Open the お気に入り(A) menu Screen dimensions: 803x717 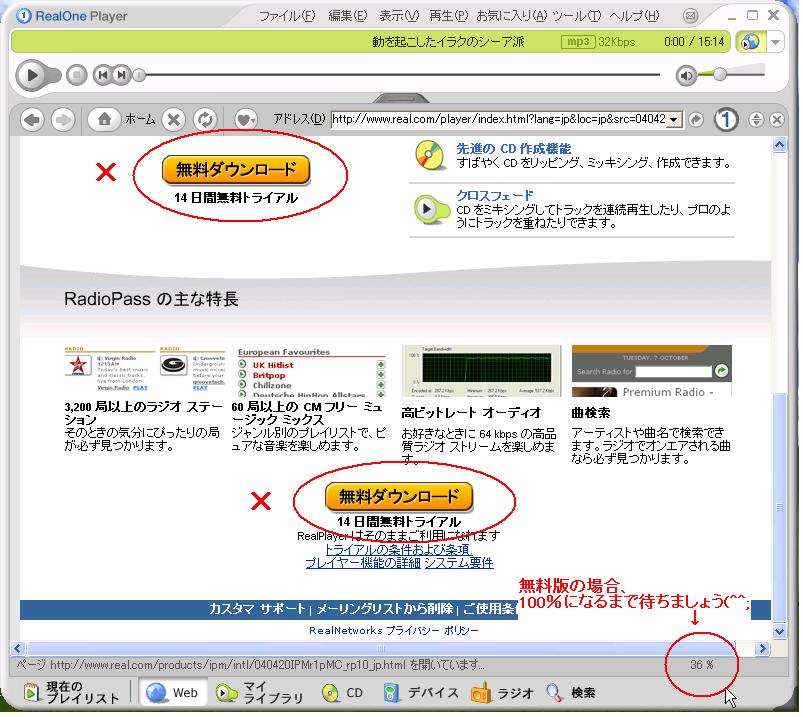(512, 16)
